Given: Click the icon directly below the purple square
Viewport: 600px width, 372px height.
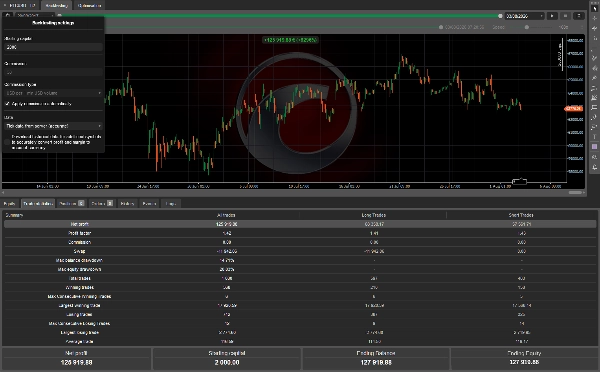Looking at the screenshot, I should pos(594,157).
